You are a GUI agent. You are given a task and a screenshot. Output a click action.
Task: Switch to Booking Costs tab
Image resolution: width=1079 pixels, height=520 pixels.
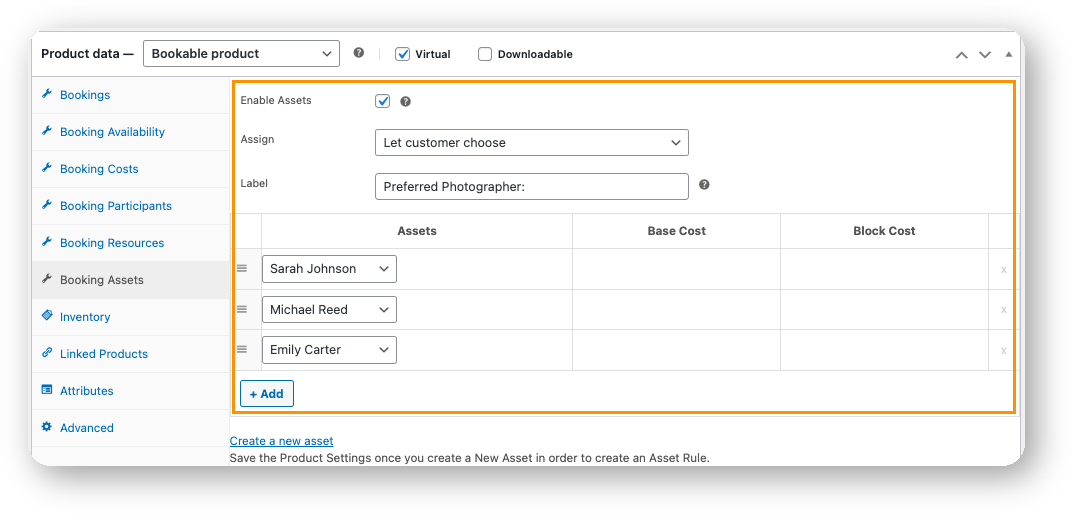coord(131,169)
